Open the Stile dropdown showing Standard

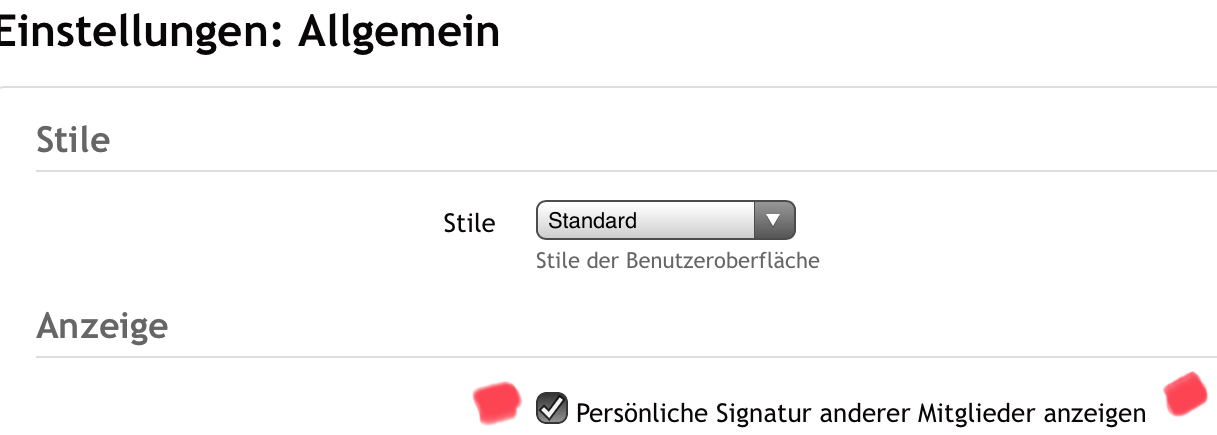pos(665,220)
